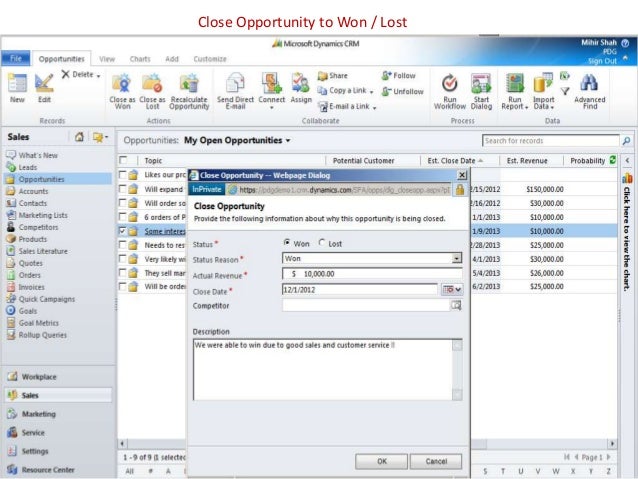The width and height of the screenshot is (638, 479).
Task: Click the Share ribbon button
Action: 333,76
